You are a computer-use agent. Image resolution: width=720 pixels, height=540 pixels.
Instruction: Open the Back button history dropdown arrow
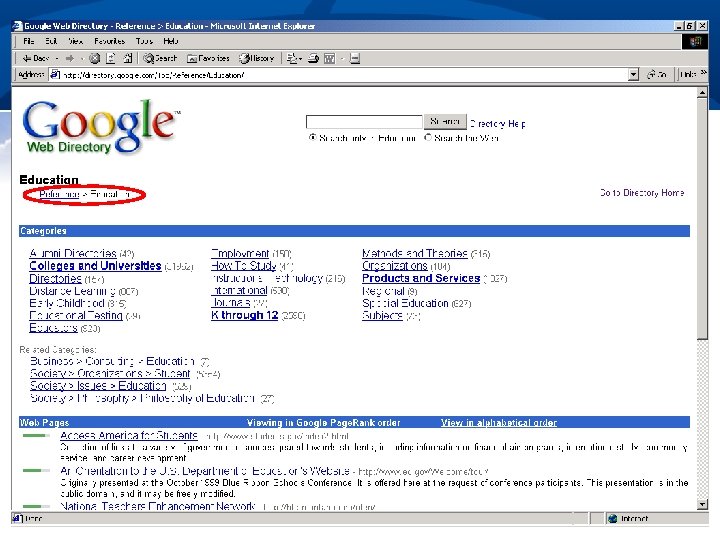coord(57,58)
